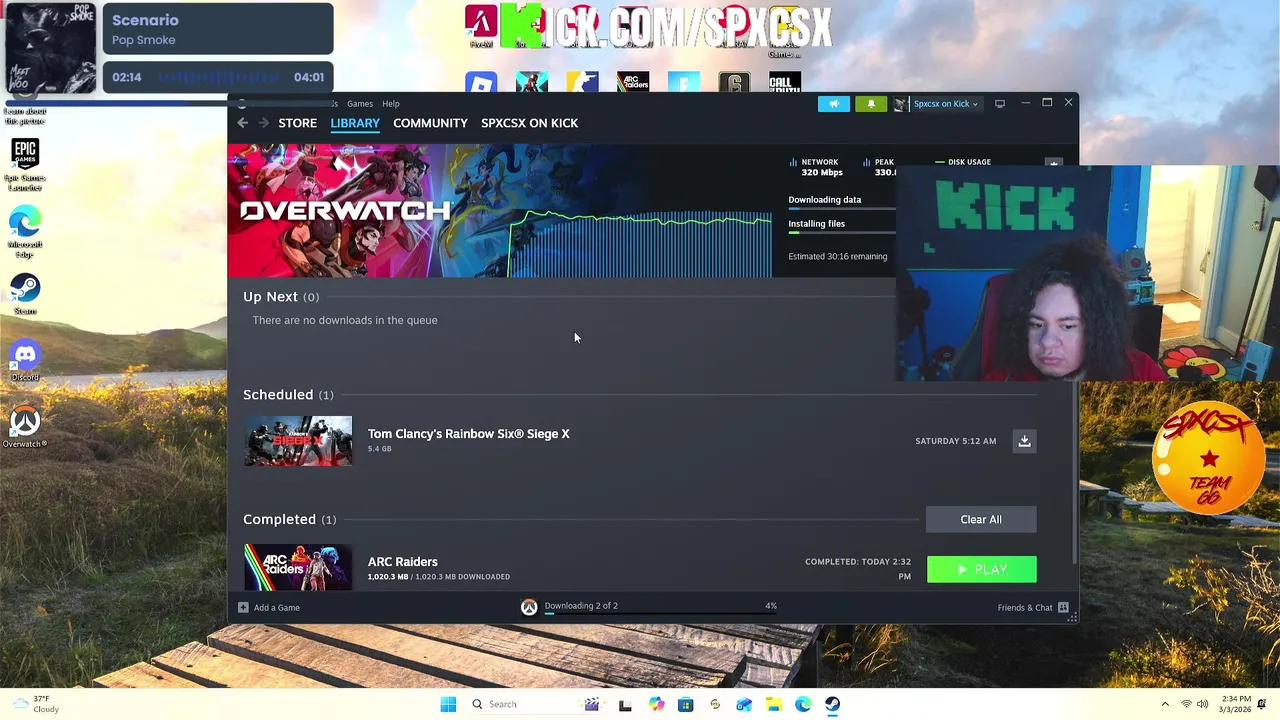Open the weather widget showing Cloudy
The width and height of the screenshot is (1280, 720).
coord(34,704)
